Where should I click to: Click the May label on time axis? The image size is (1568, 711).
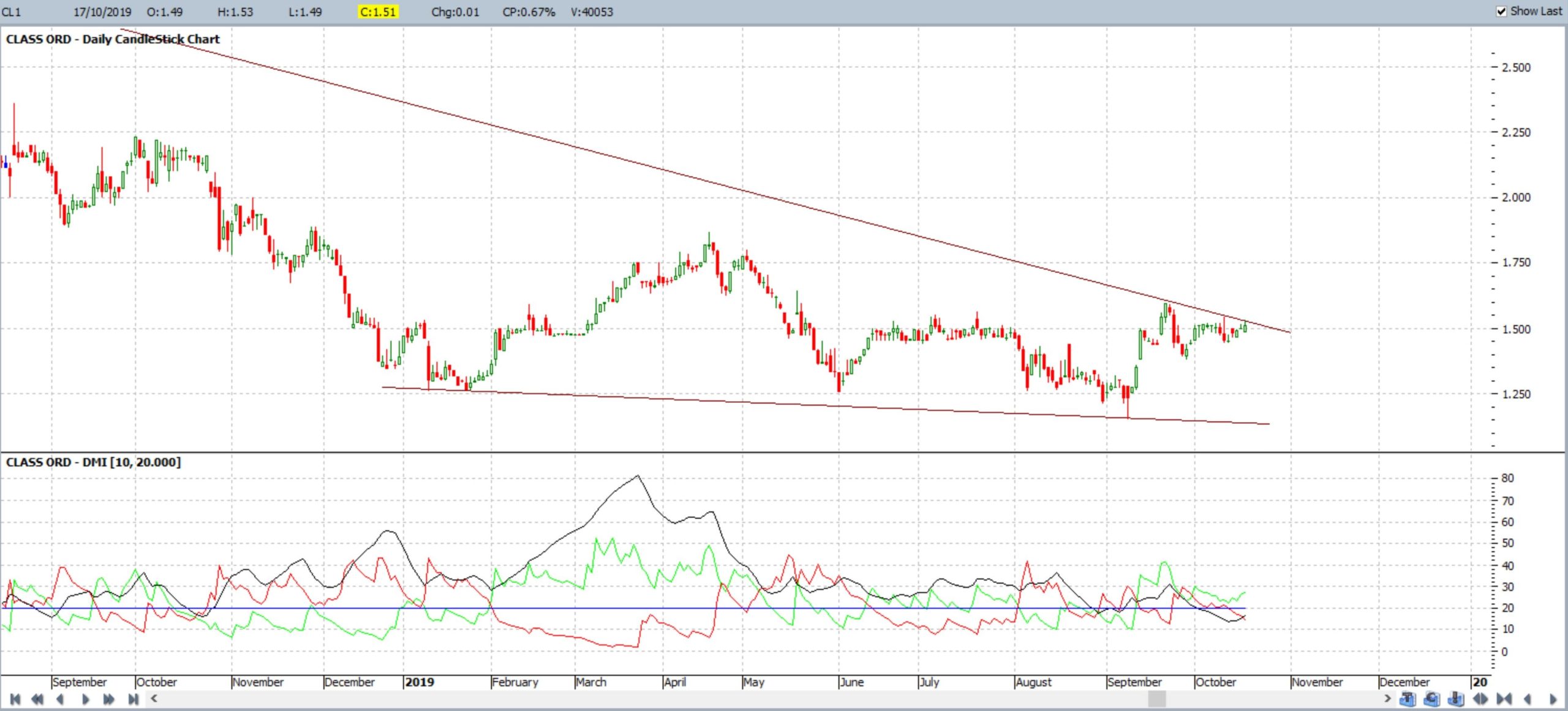(754, 682)
